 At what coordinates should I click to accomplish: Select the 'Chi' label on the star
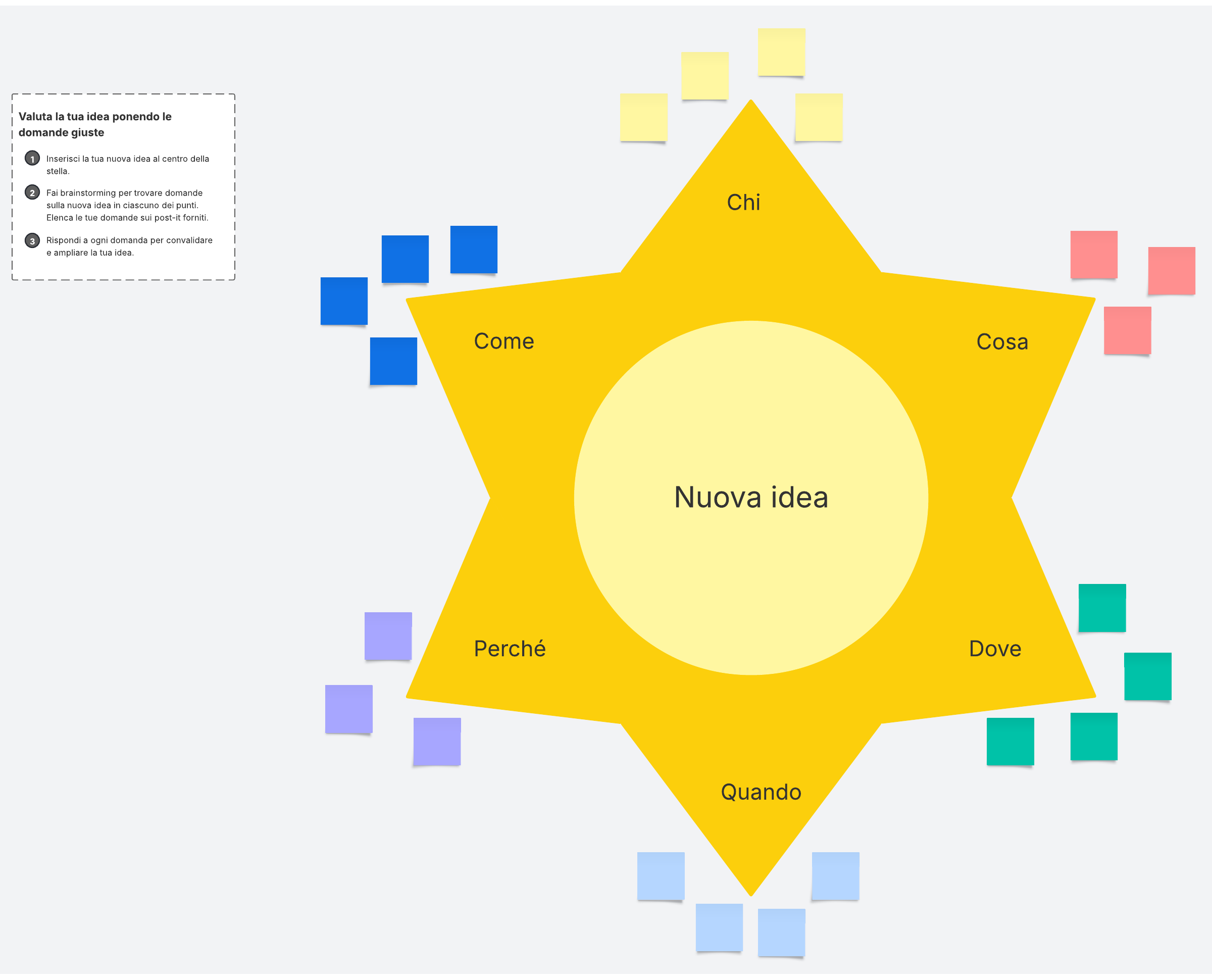point(743,202)
